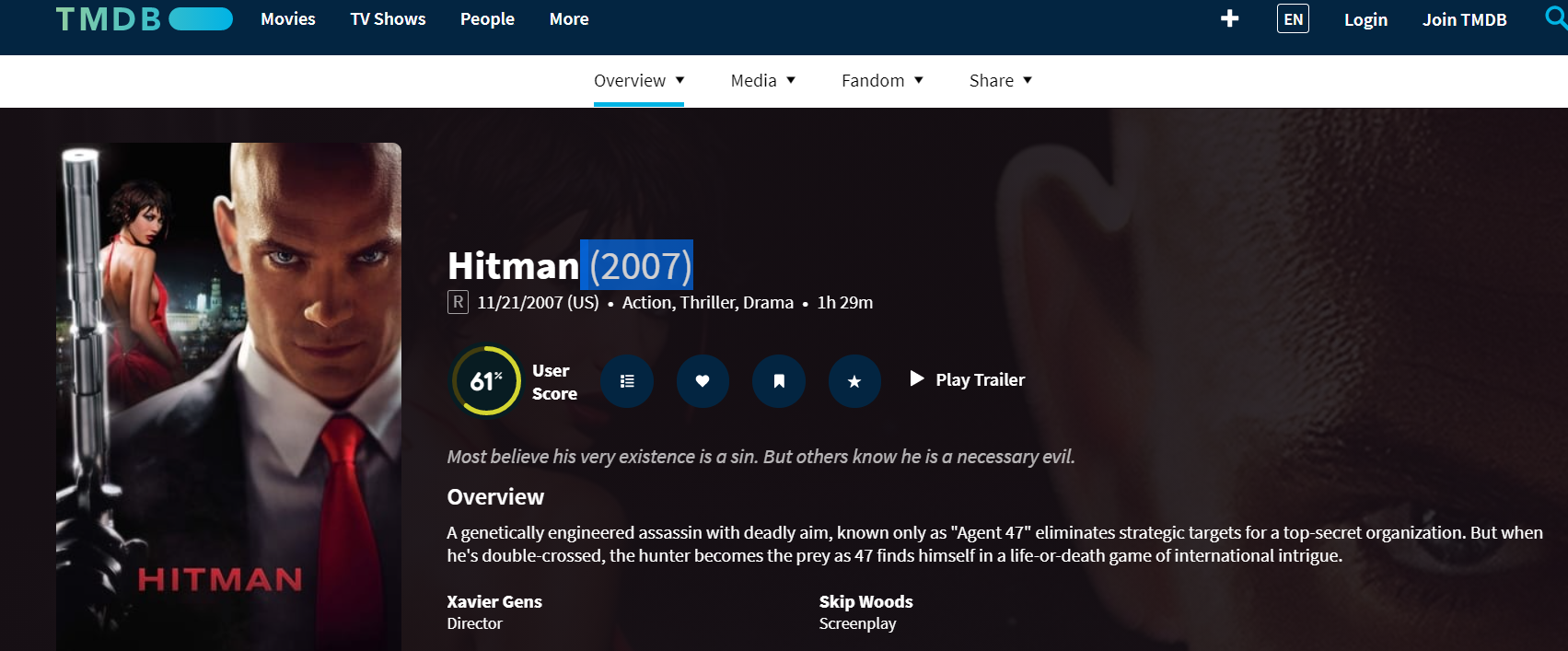Click the R certification badge
This screenshot has width=1568, height=651.
coord(458,302)
